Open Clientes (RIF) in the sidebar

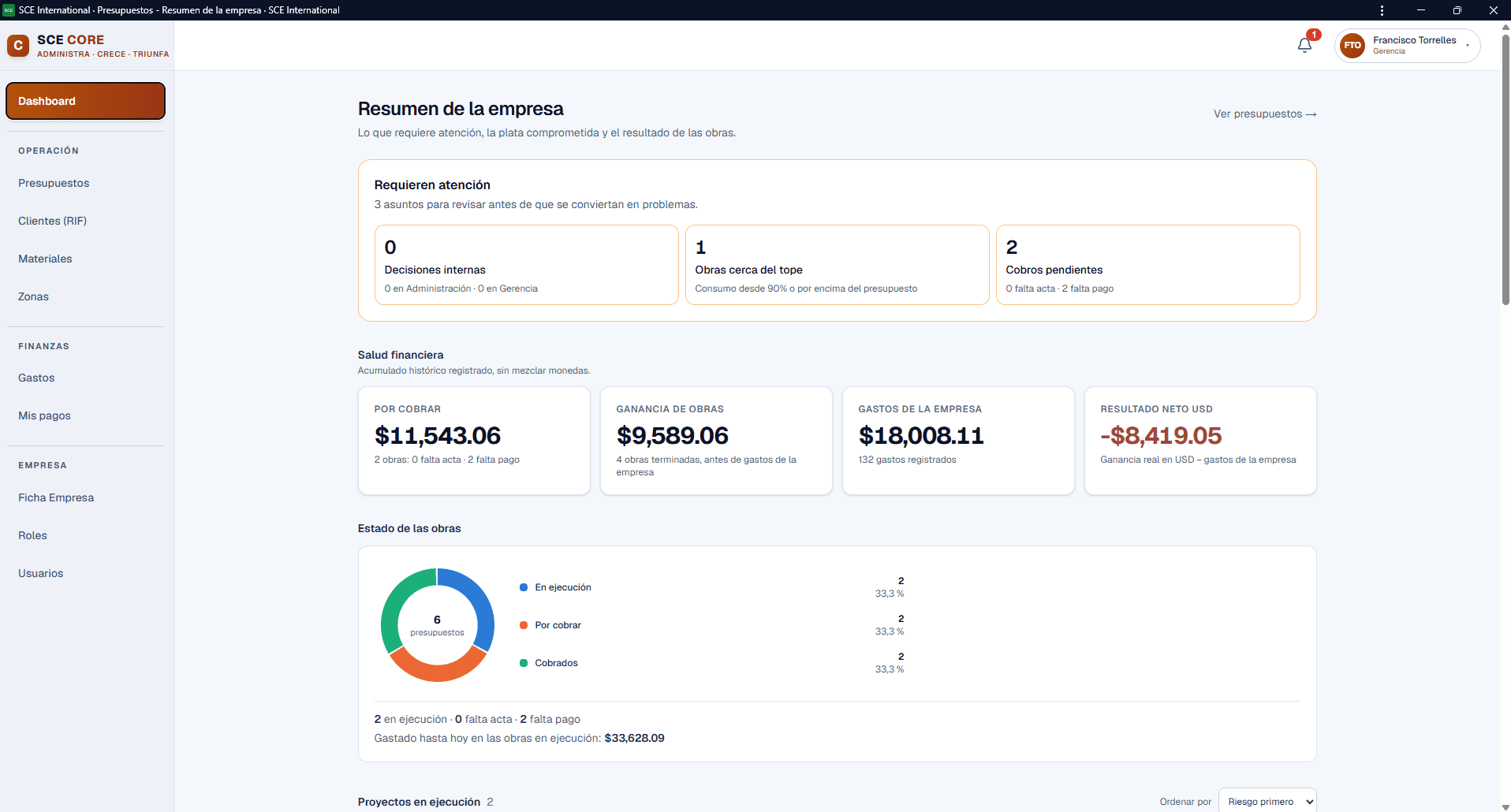coord(52,221)
